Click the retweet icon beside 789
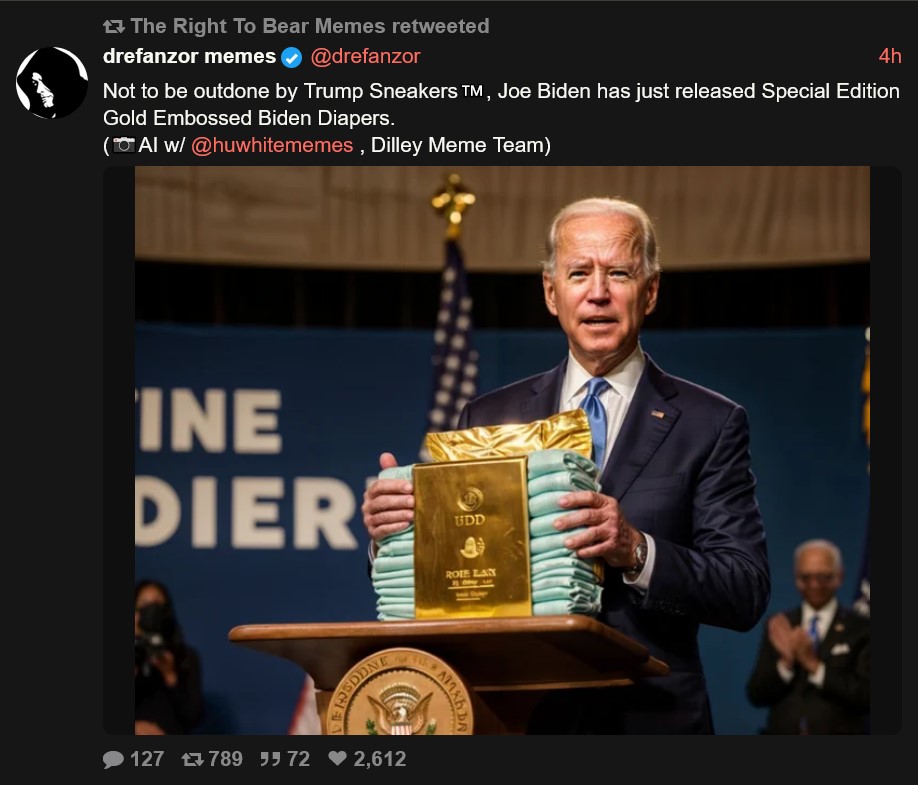 pyautogui.click(x=193, y=759)
